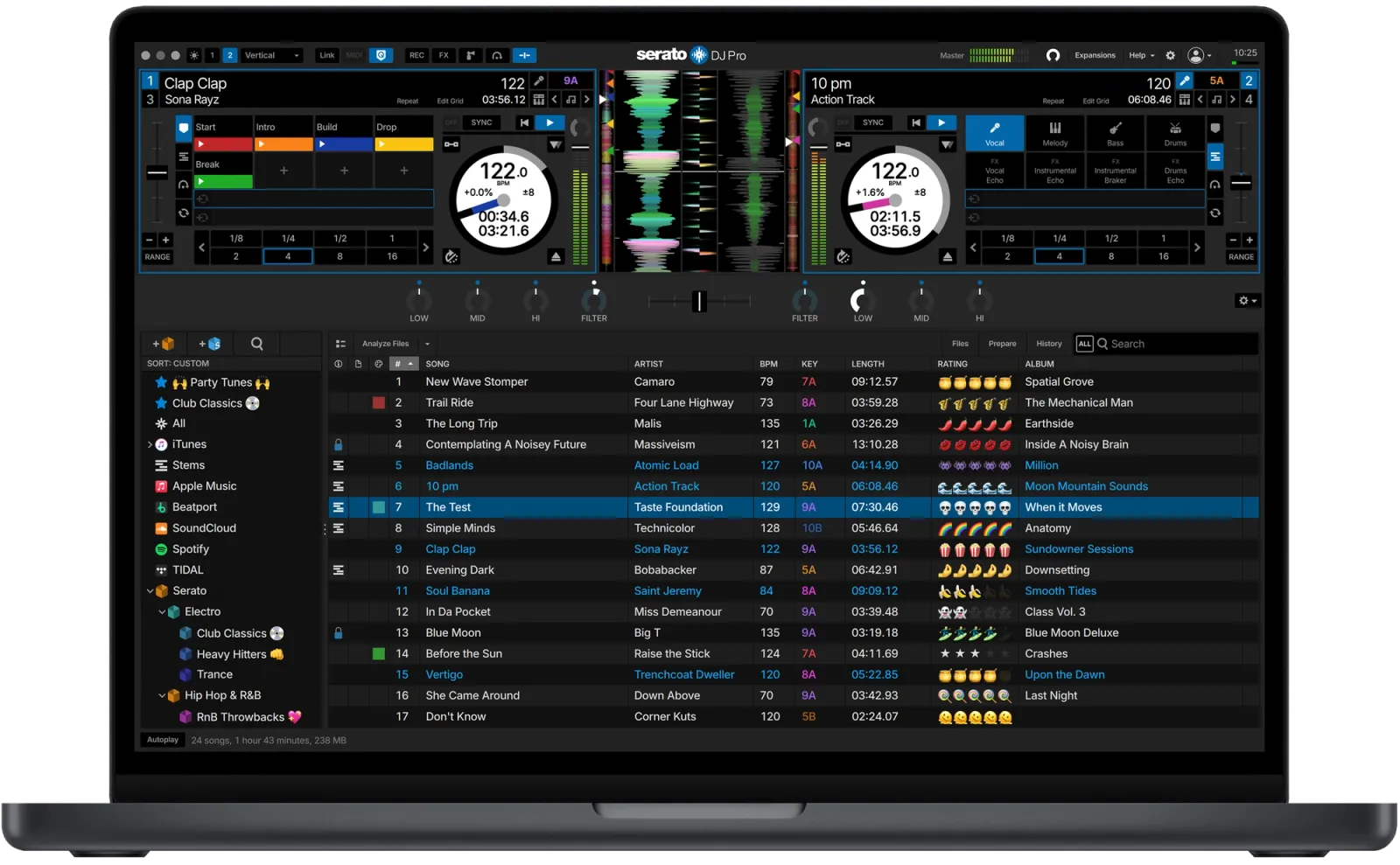Play deck 1 with the play button

click(549, 123)
